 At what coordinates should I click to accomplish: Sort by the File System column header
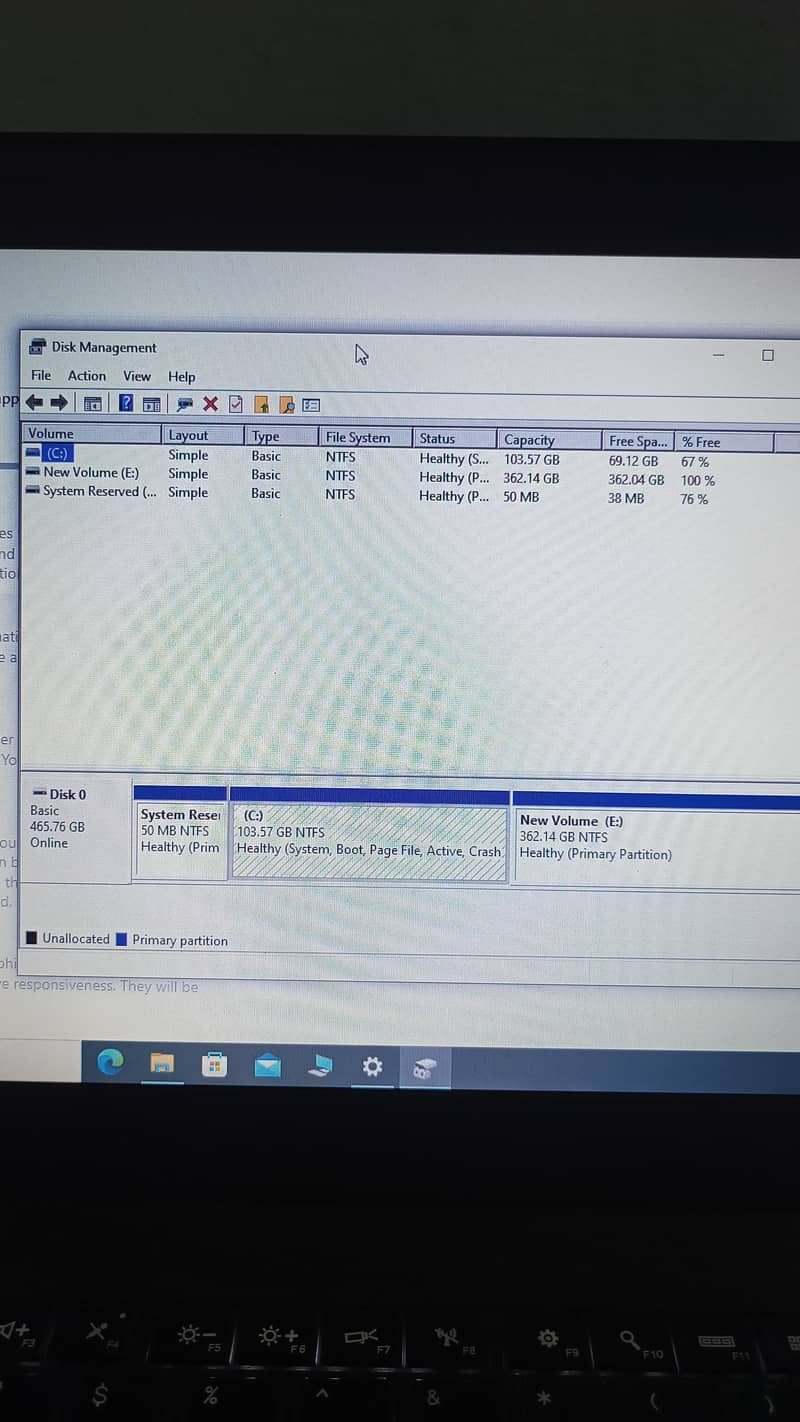point(358,438)
